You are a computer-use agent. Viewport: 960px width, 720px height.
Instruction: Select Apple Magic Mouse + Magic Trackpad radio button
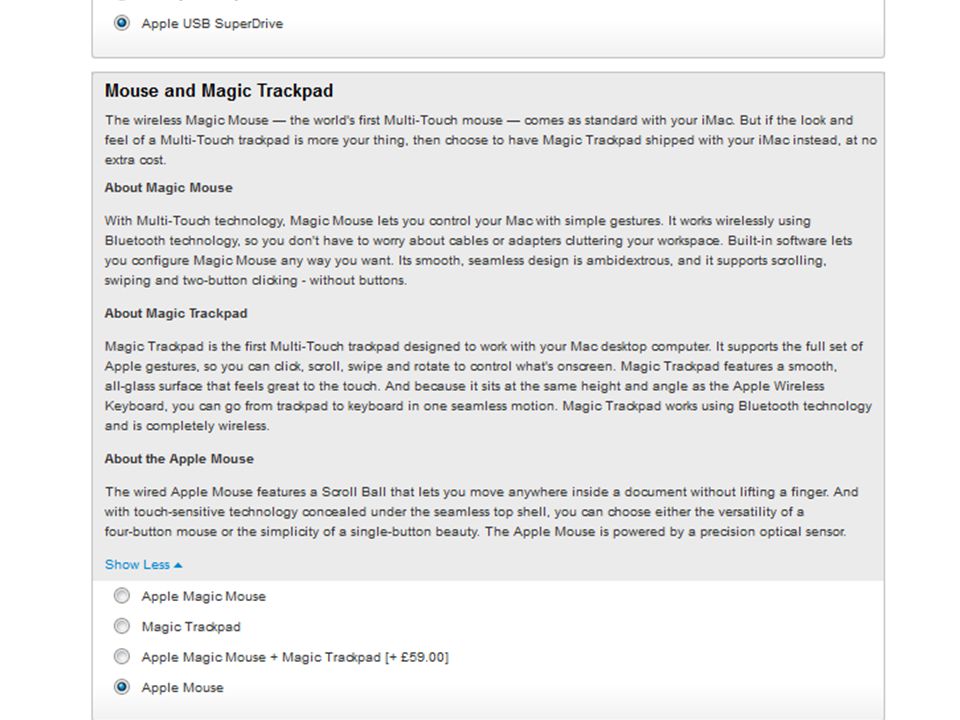[x=122, y=656]
